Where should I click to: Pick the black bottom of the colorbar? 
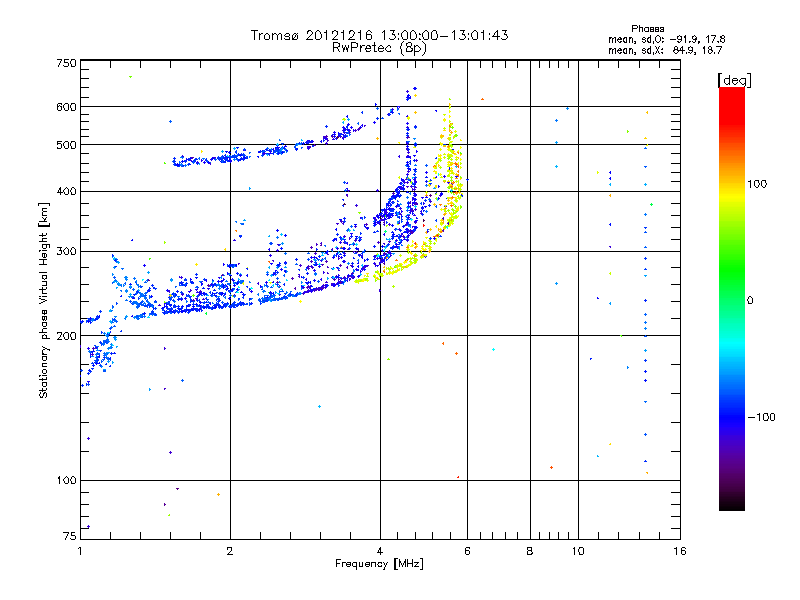click(x=732, y=505)
